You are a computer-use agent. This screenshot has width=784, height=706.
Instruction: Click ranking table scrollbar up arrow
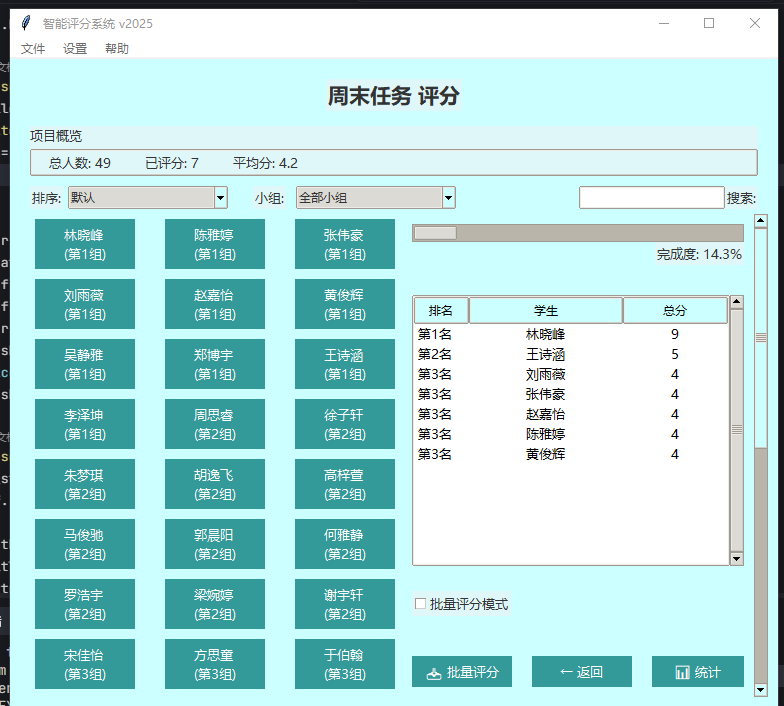click(736, 302)
